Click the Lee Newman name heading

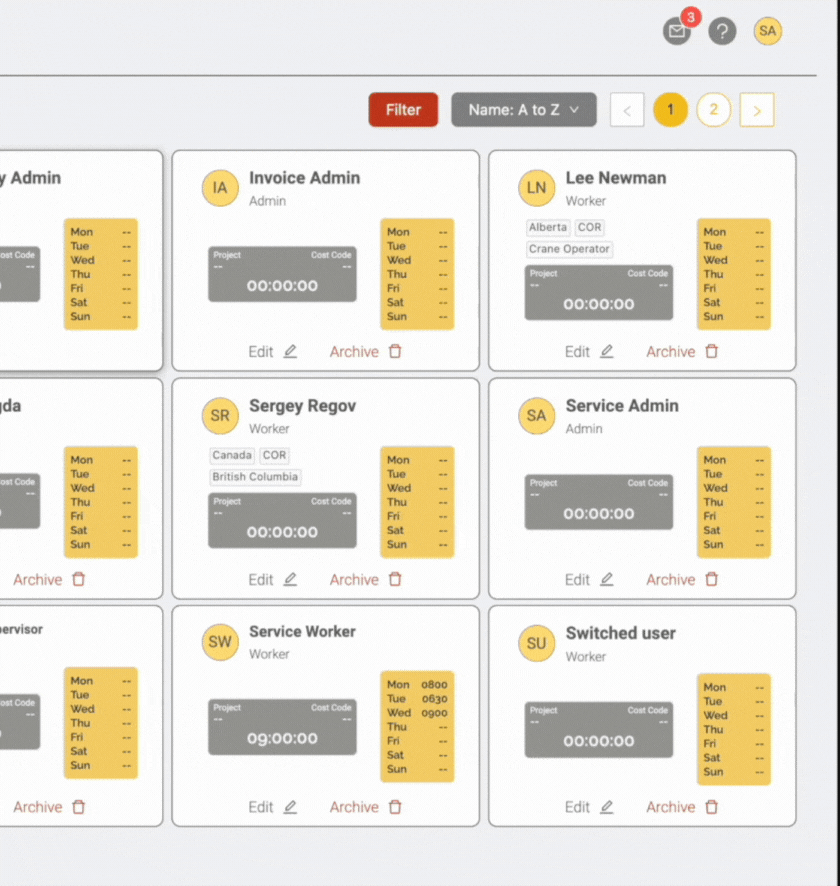[616, 177]
